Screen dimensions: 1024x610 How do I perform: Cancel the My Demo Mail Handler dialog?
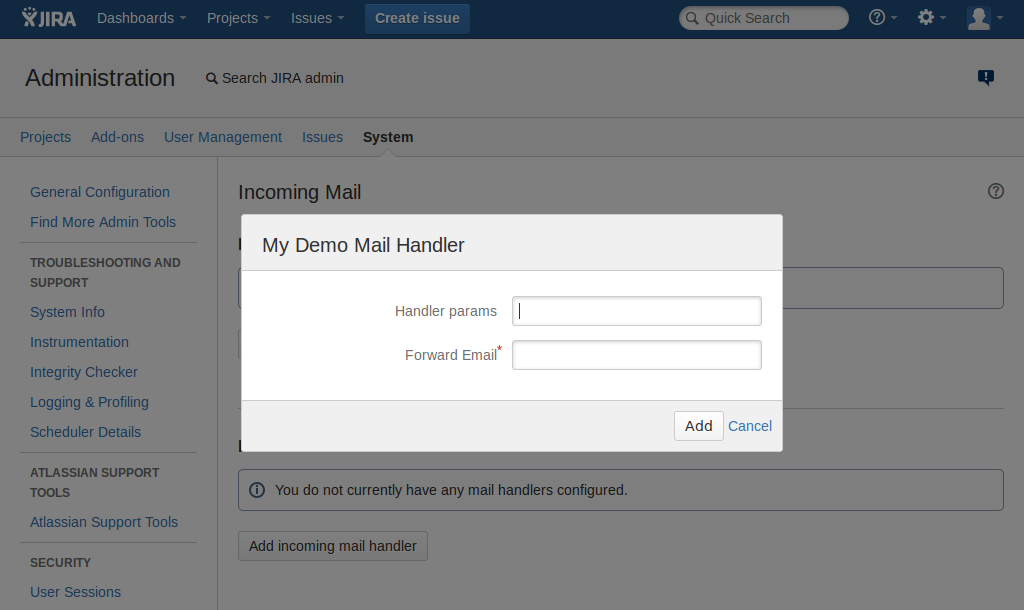coord(750,426)
